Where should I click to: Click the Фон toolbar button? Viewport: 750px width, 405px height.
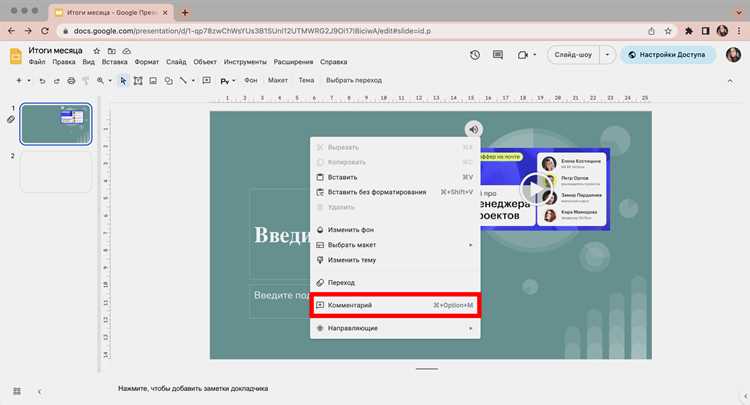coord(251,80)
